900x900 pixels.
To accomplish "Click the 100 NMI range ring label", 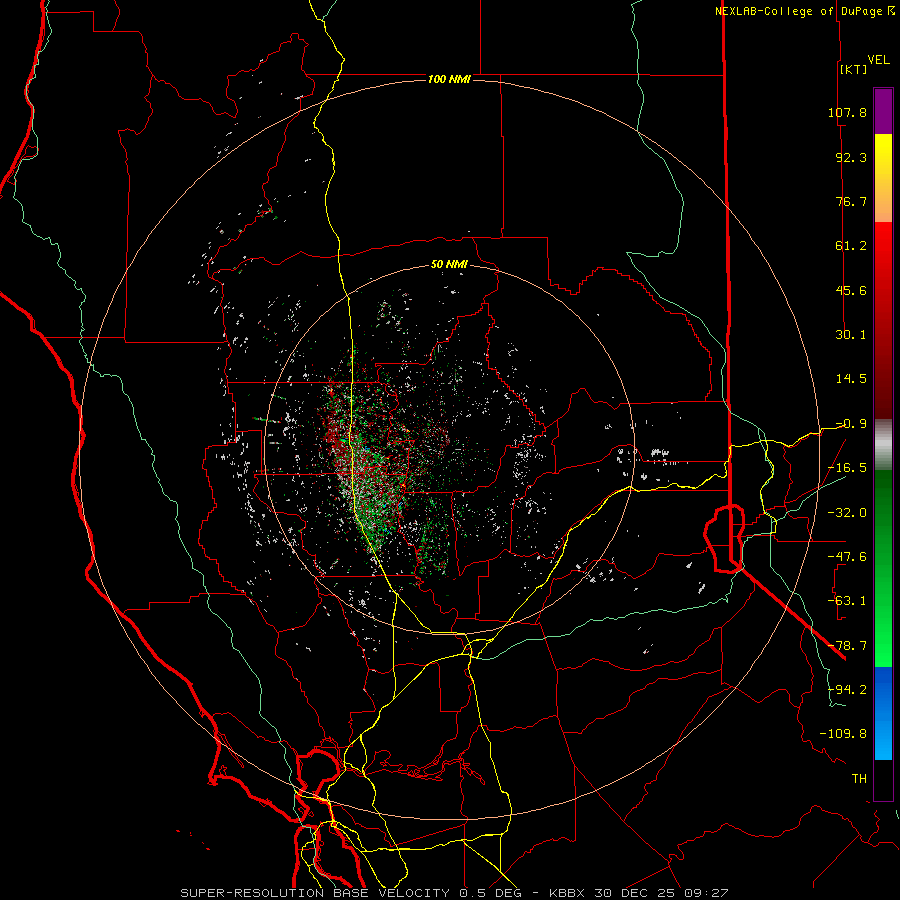I will tap(449, 79).
